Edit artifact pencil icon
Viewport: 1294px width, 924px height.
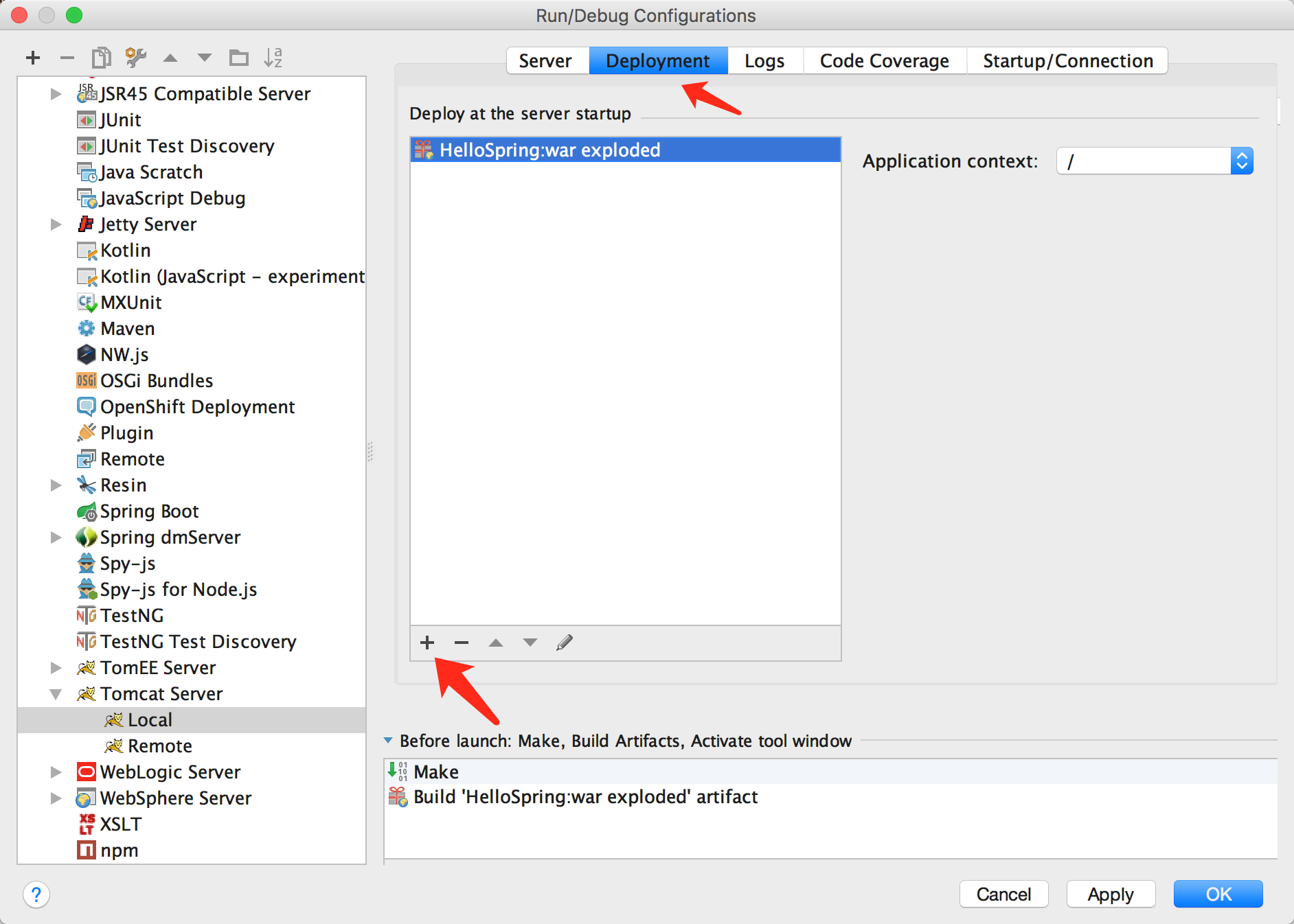click(x=565, y=643)
